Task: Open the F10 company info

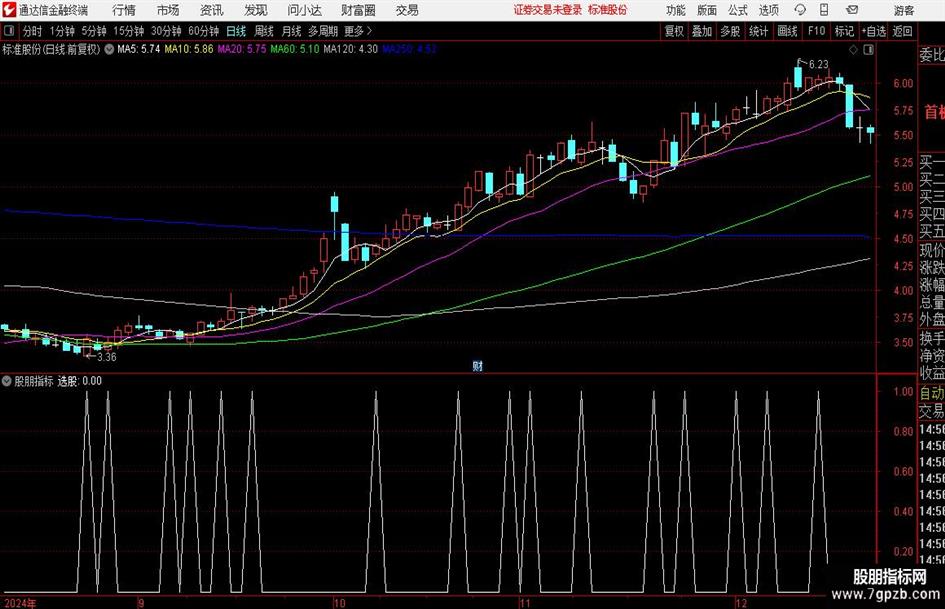Action: pyautogui.click(x=817, y=31)
